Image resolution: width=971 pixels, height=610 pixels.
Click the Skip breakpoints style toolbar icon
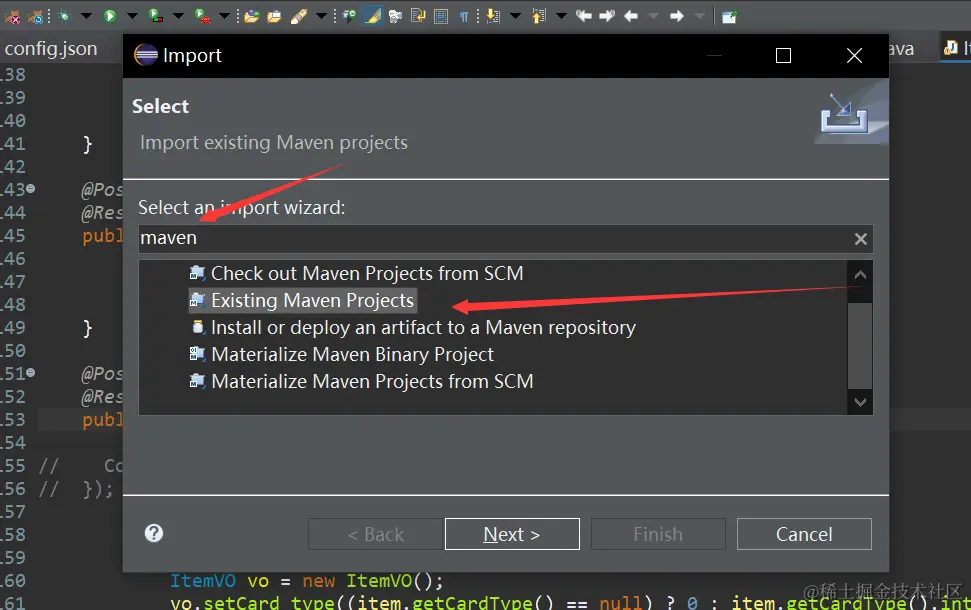(x=349, y=16)
